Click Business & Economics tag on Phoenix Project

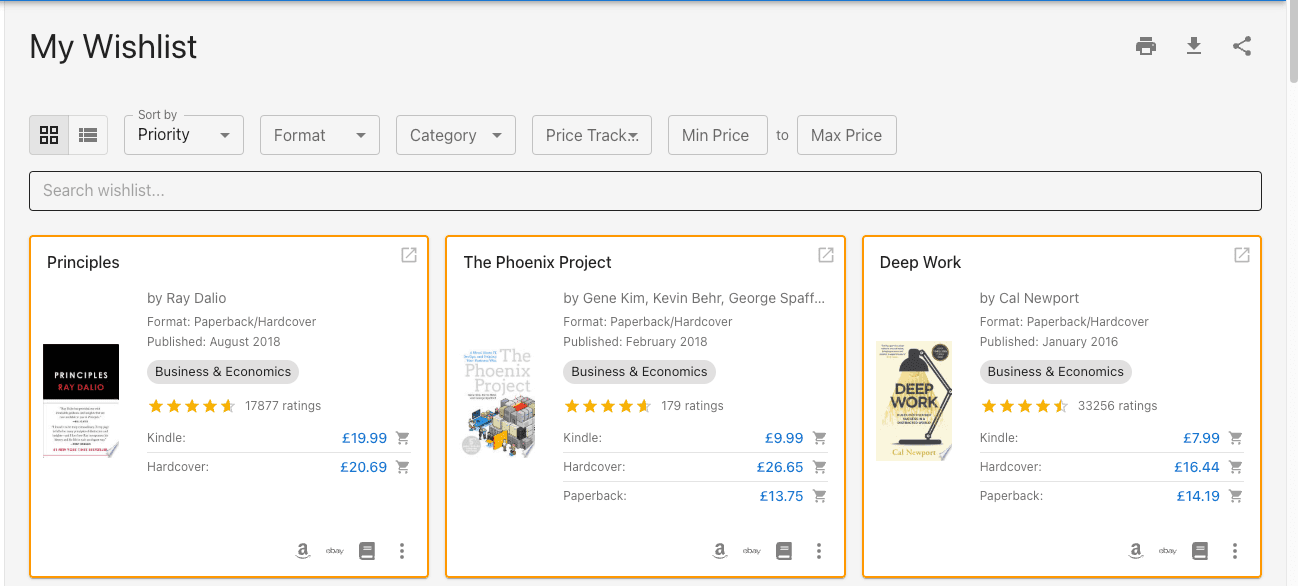(639, 372)
